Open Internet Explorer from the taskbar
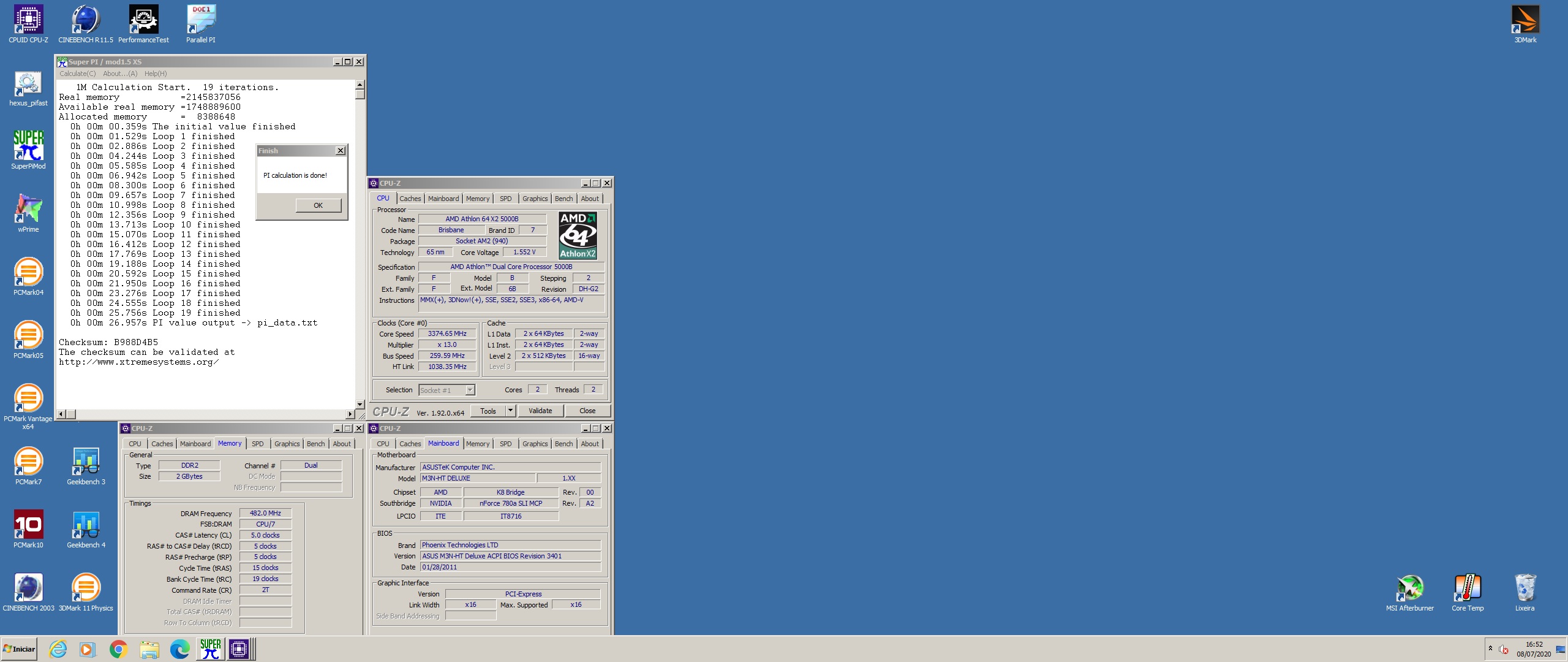 [x=58, y=649]
